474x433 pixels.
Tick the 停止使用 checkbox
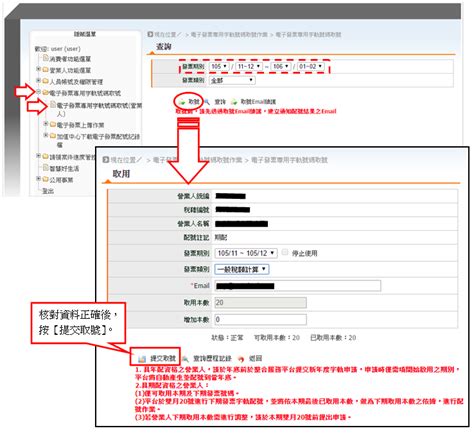pyautogui.click(x=285, y=252)
